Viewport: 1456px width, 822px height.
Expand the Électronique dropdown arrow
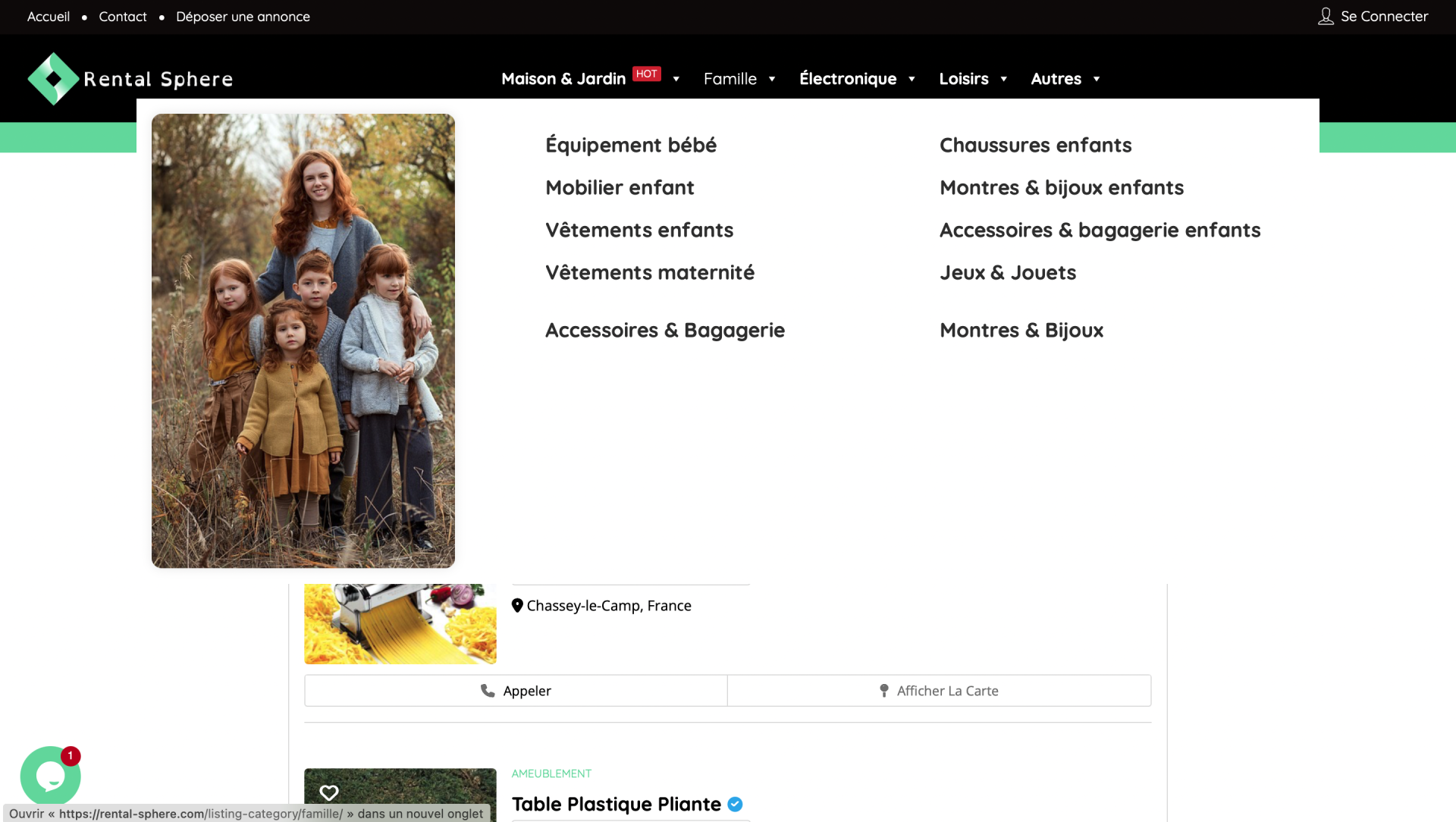pyautogui.click(x=912, y=79)
